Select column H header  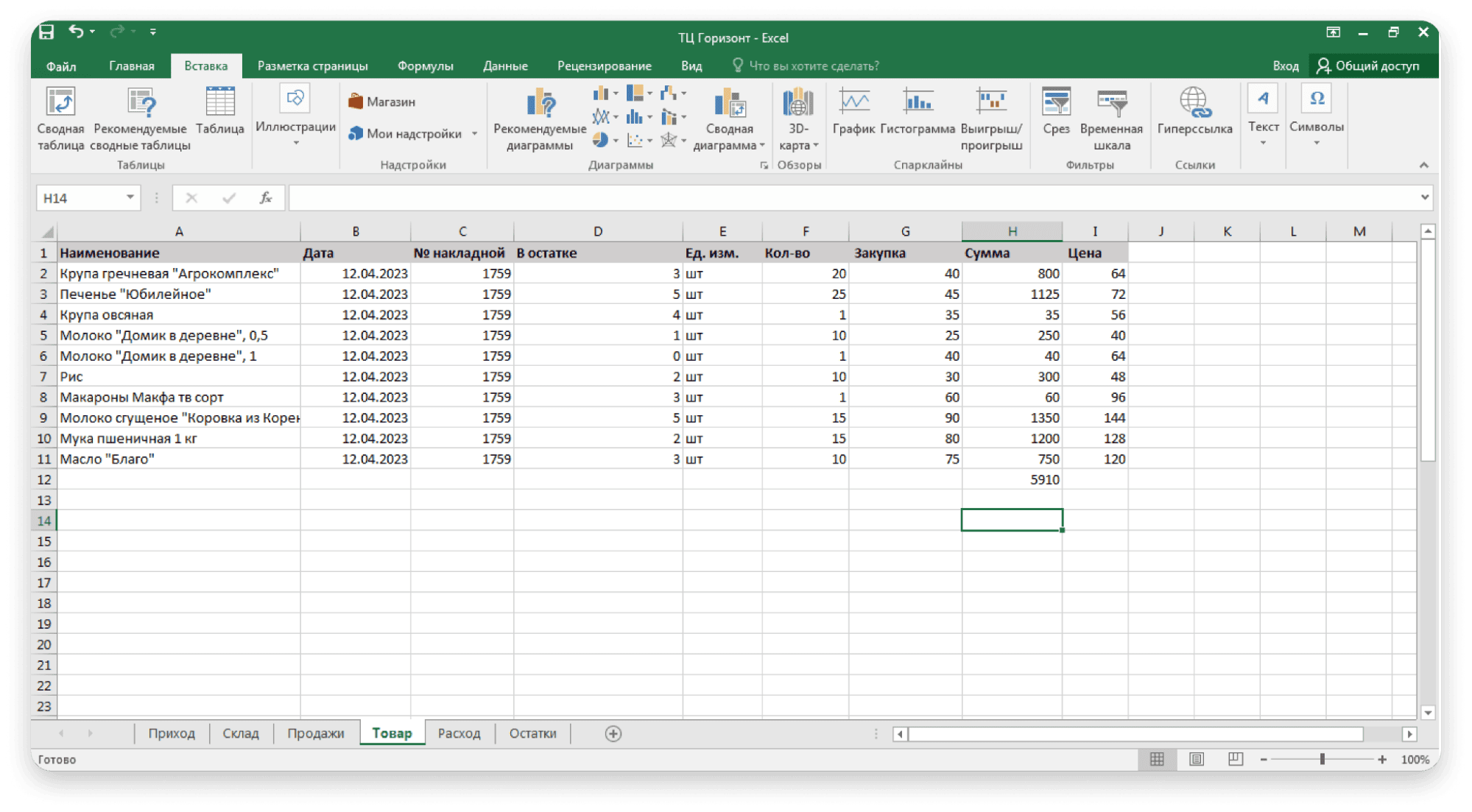1012,231
